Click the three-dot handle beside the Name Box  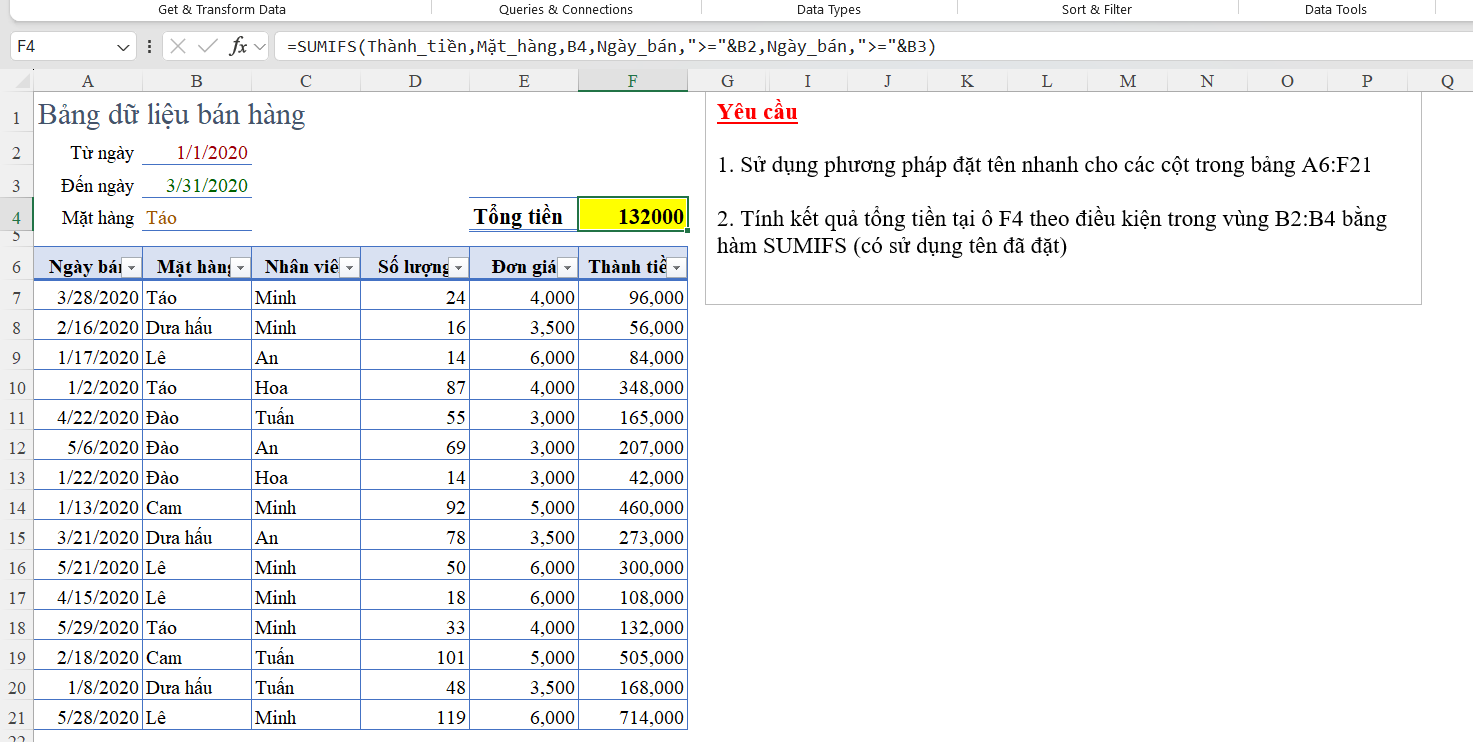(x=150, y=46)
